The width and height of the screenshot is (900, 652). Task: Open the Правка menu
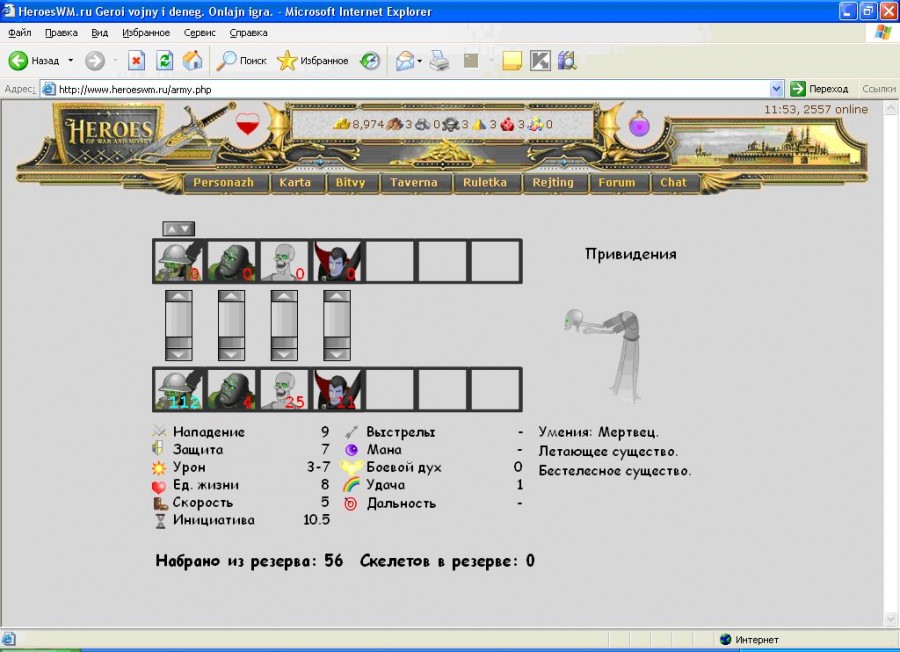click(61, 33)
